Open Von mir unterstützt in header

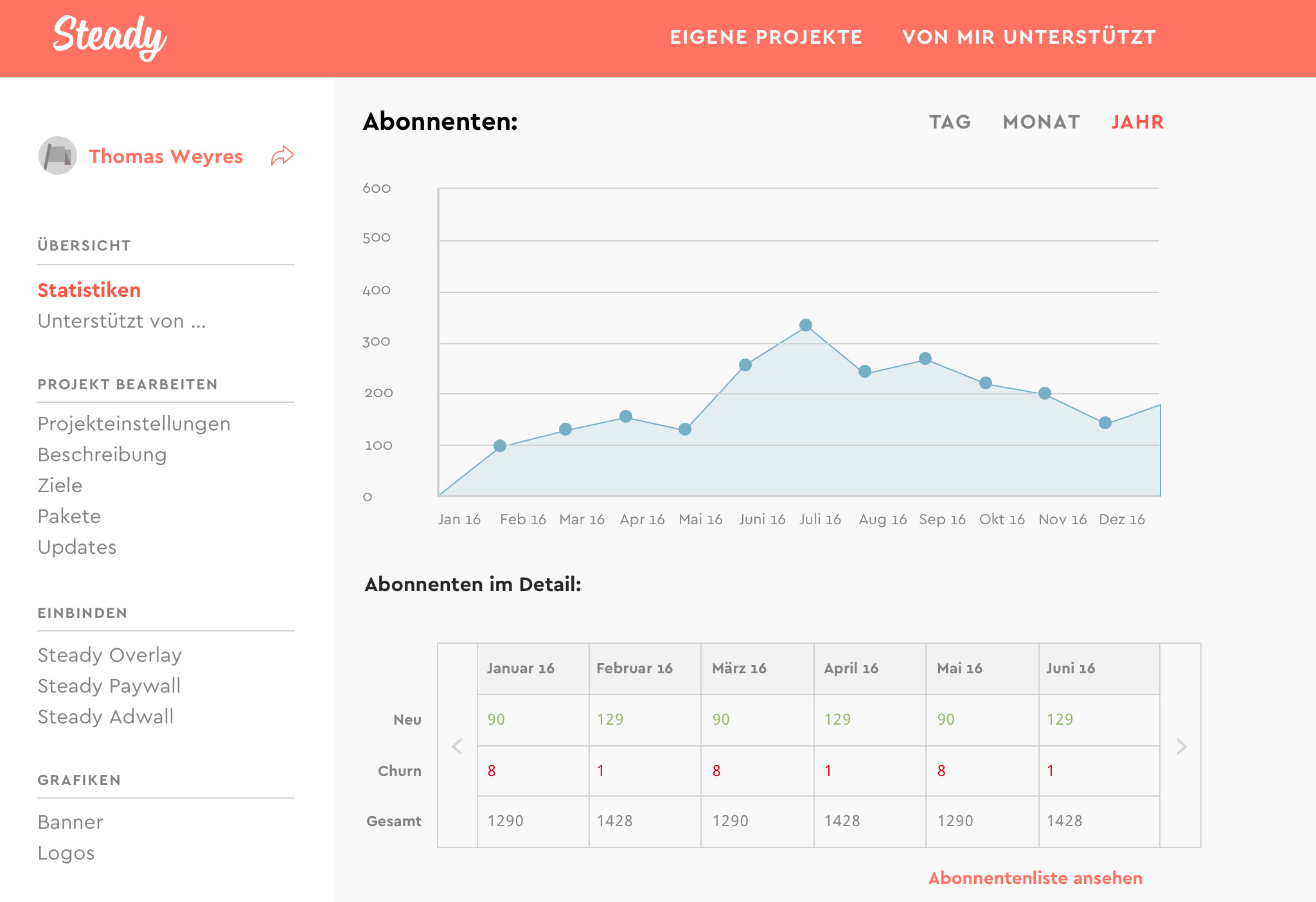1029,37
